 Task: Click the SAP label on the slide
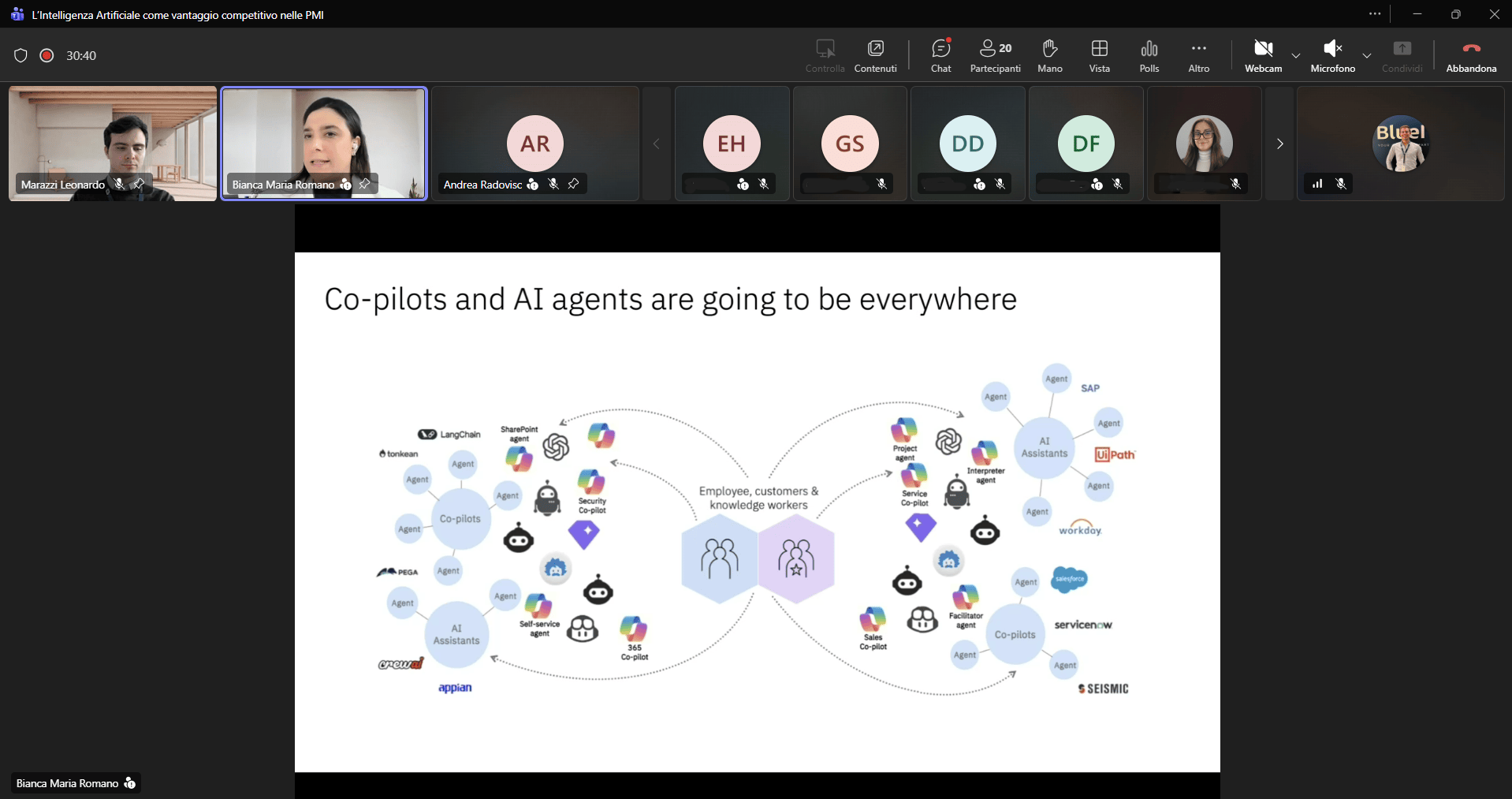[1090, 388]
